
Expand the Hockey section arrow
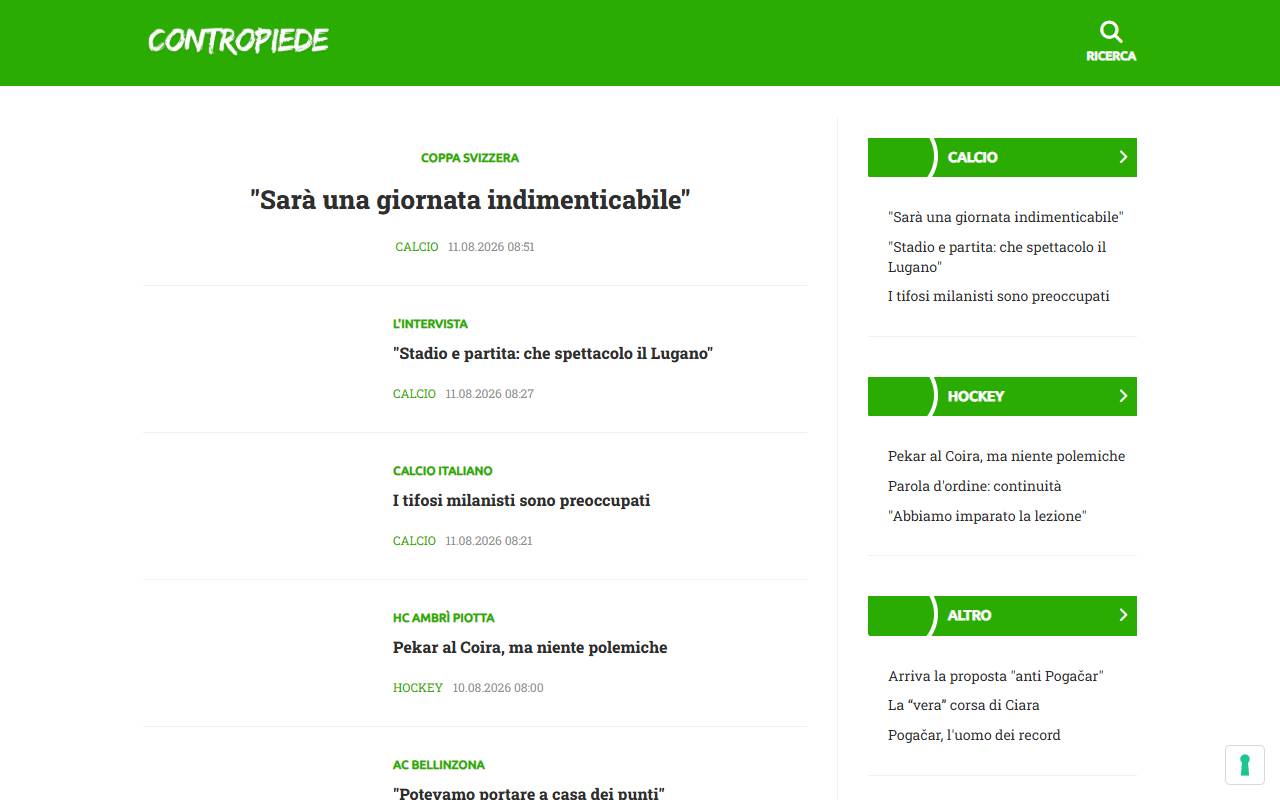click(1123, 396)
